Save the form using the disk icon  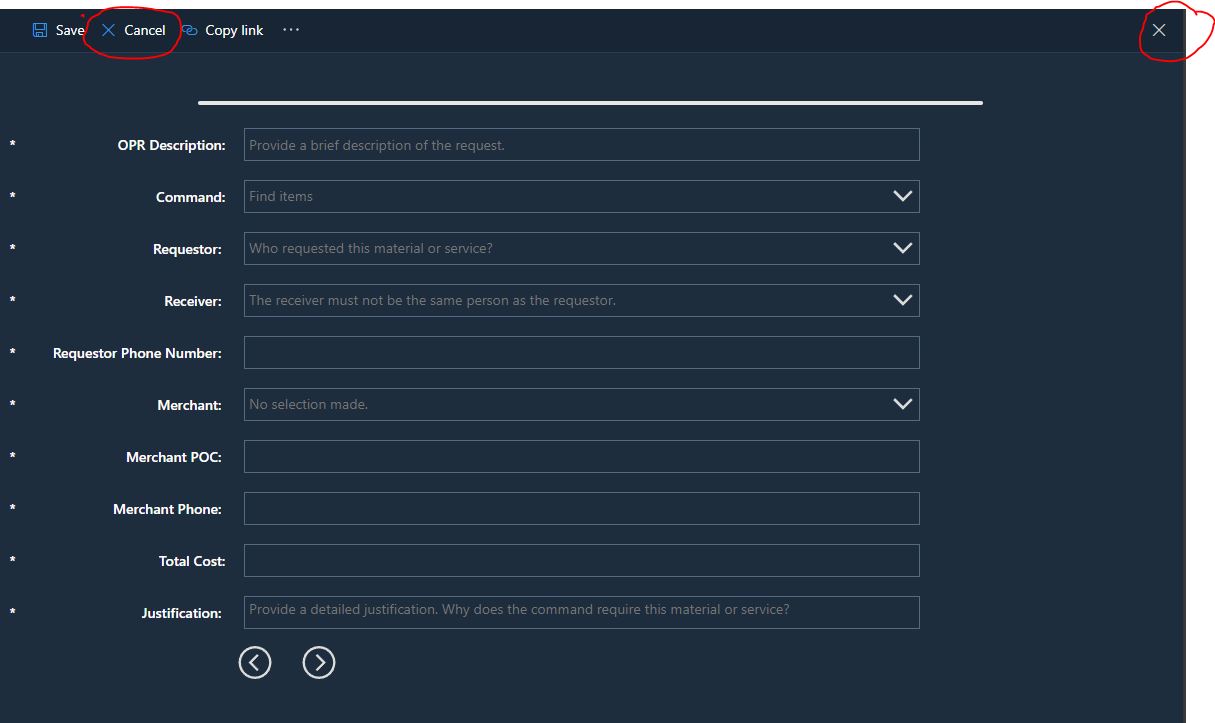40,30
